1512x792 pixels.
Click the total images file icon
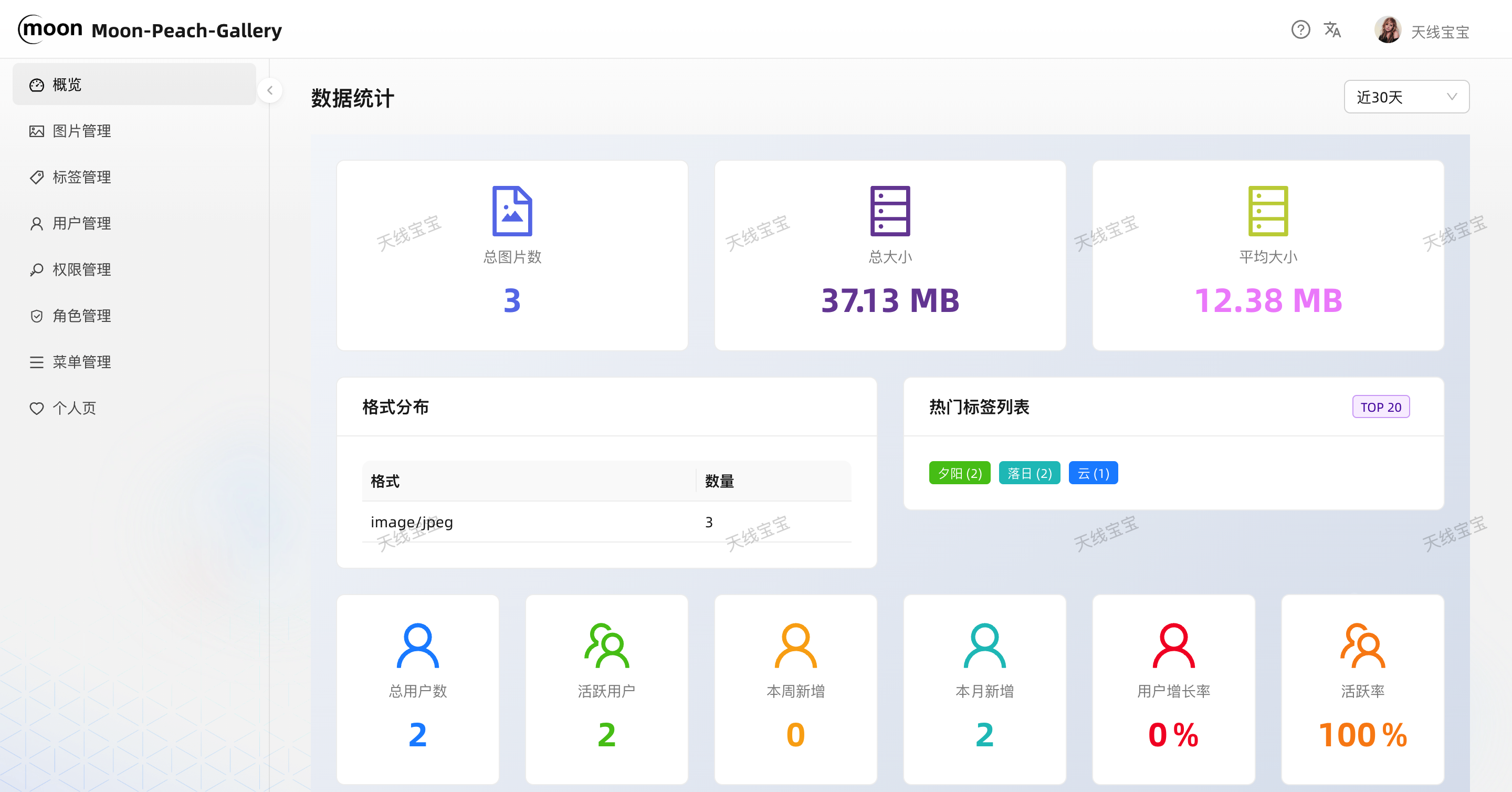point(512,211)
